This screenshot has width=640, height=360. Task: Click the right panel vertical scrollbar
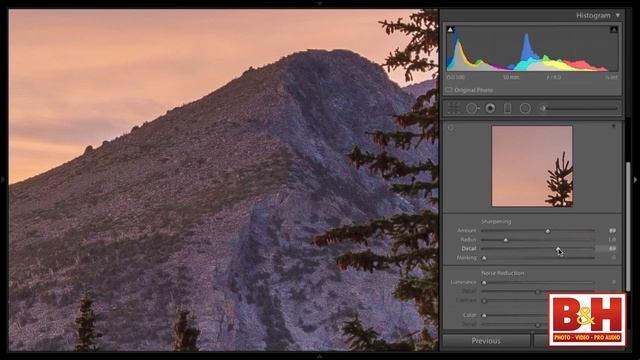(628, 227)
